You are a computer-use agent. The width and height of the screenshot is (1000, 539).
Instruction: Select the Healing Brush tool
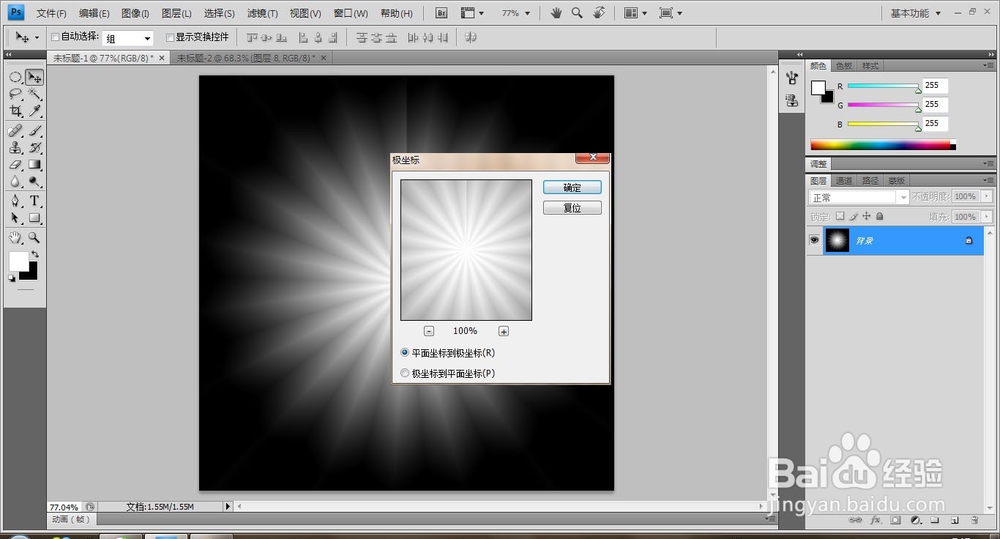coord(16,131)
